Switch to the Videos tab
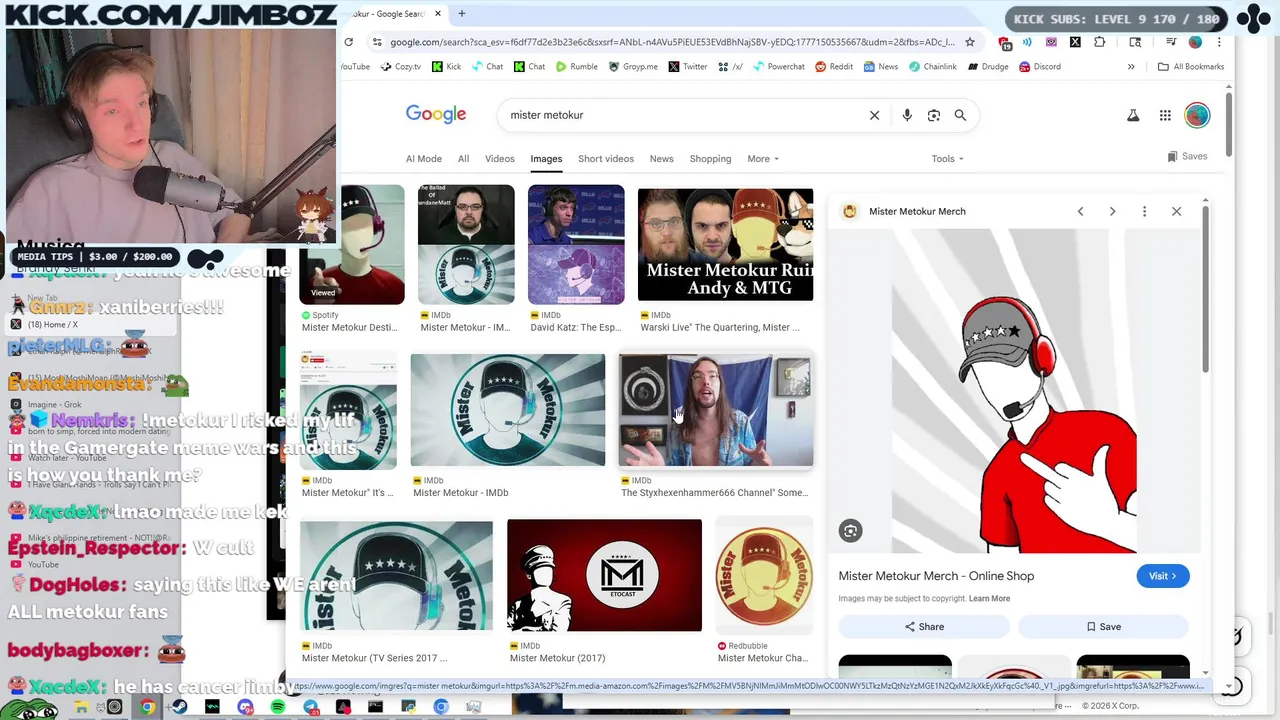Viewport: 1280px width, 720px height. pyautogui.click(x=500, y=159)
